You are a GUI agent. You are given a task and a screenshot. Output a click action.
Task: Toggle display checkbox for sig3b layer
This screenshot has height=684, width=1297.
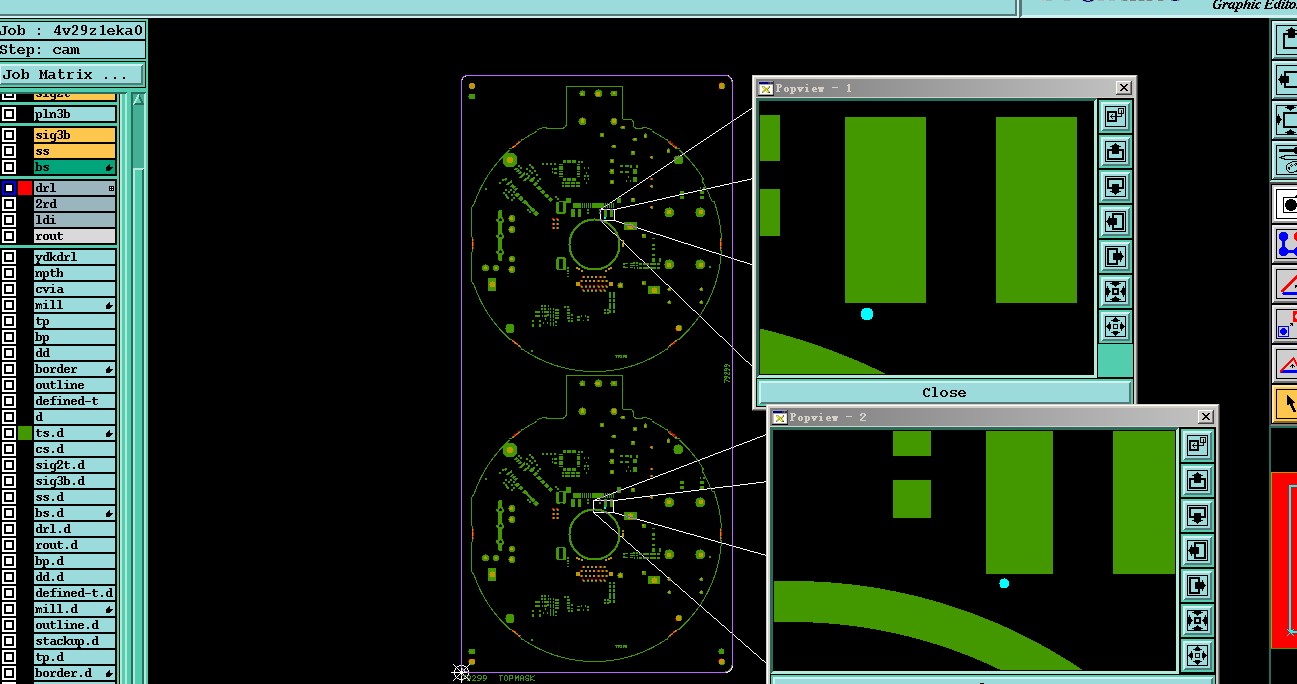tap(9, 135)
